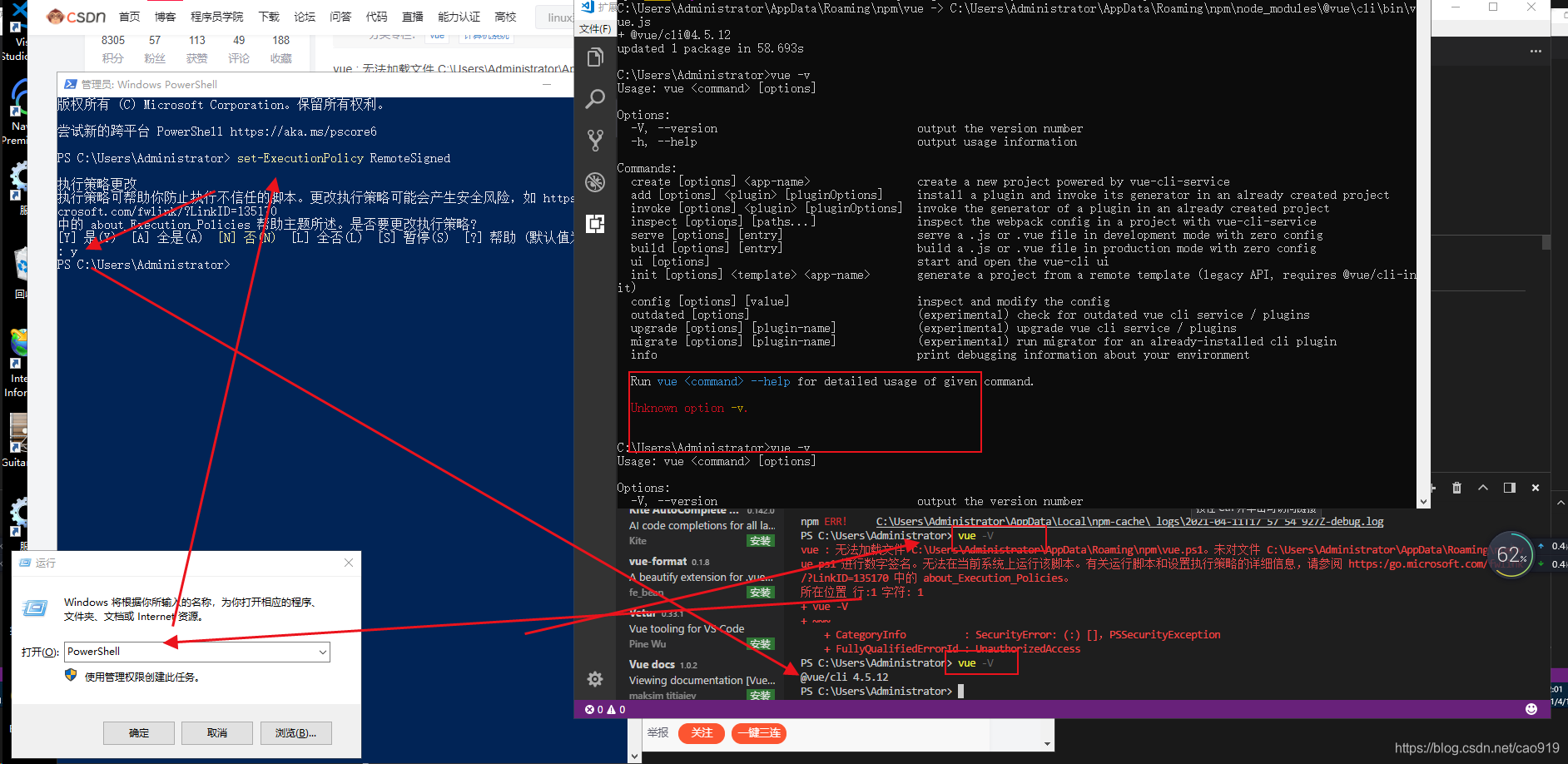Screen dimensions: 1568x764
Task: Select the Vetur 'Vue tooling for VS Code' entry
Action: click(702, 628)
